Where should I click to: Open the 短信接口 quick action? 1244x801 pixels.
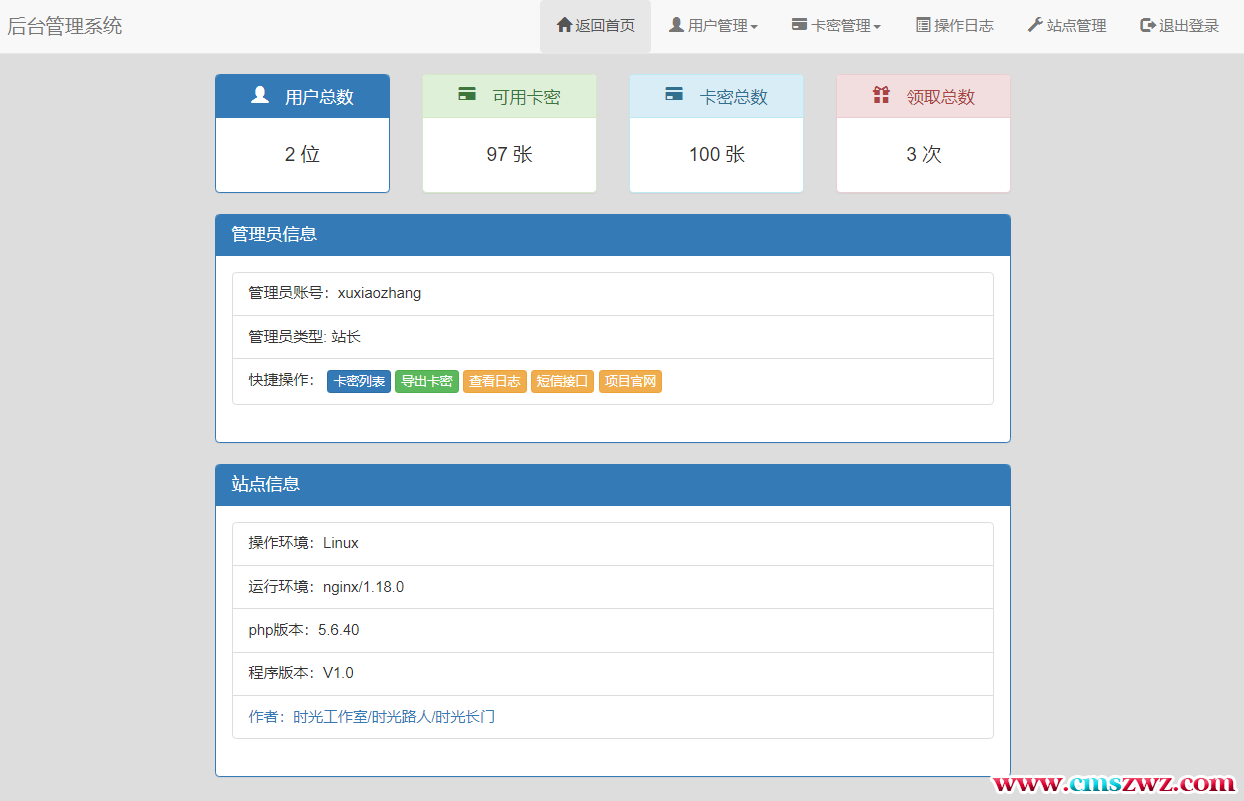pyautogui.click(x=562, y=381)
